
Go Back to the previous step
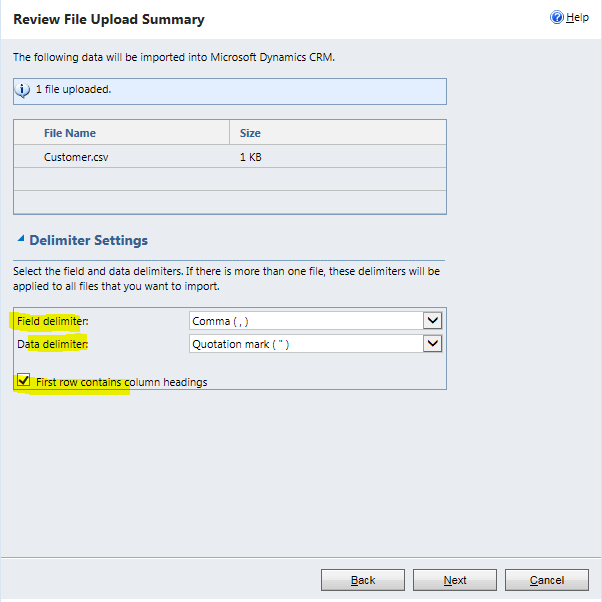[363, 580]
